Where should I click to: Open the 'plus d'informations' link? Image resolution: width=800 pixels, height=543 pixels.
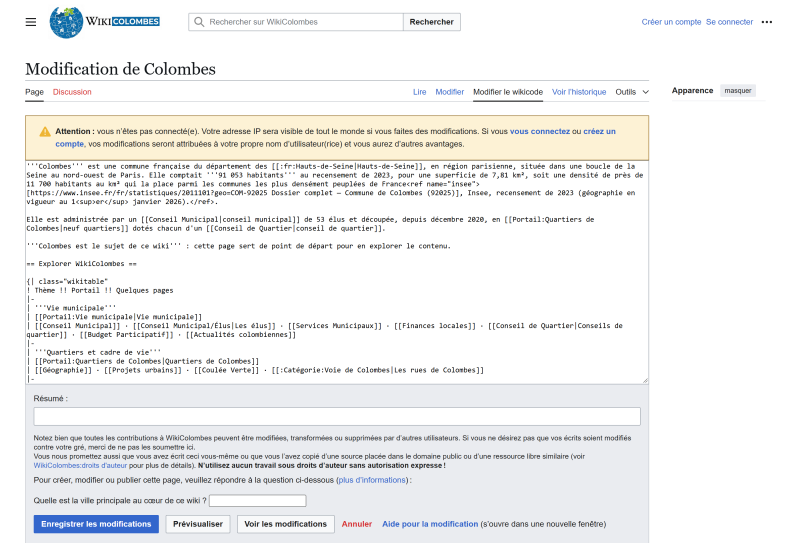(372, 480)
